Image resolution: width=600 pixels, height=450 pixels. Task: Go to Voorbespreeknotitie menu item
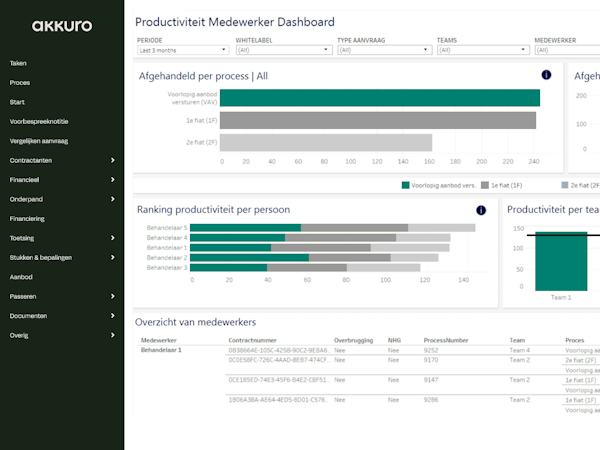click(39, 121)
